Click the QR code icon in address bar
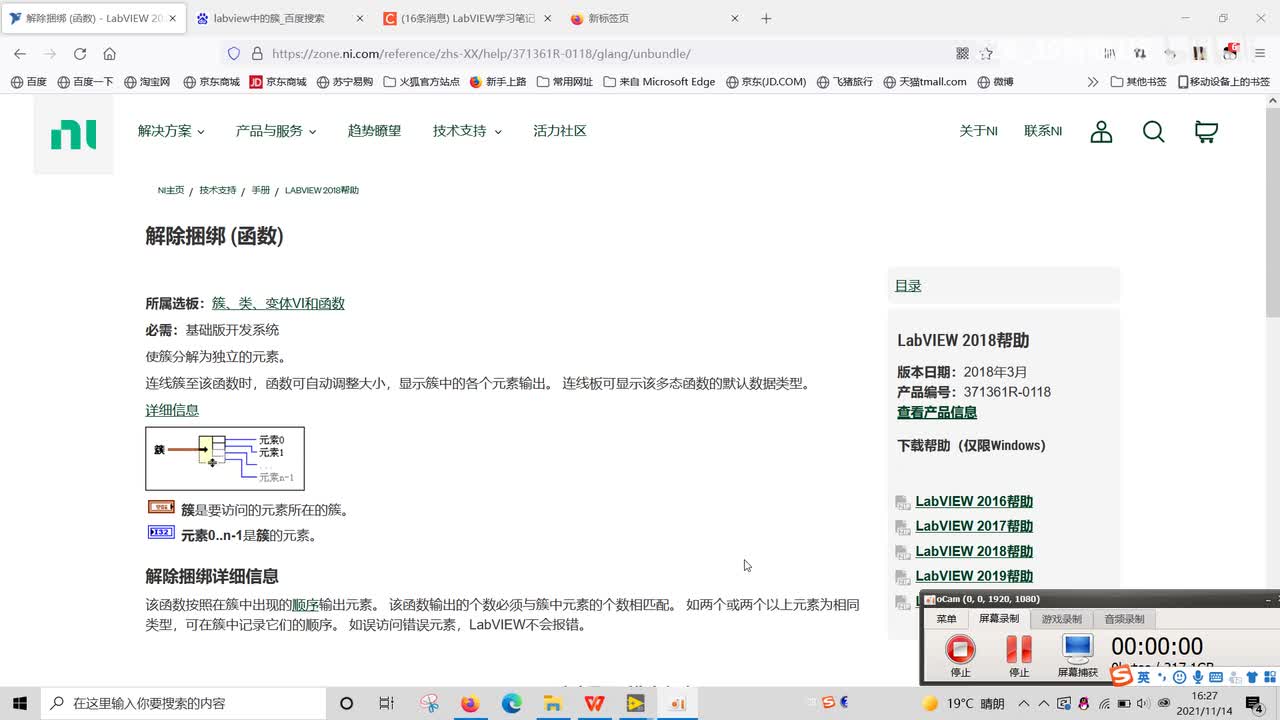 click(962, 53)
